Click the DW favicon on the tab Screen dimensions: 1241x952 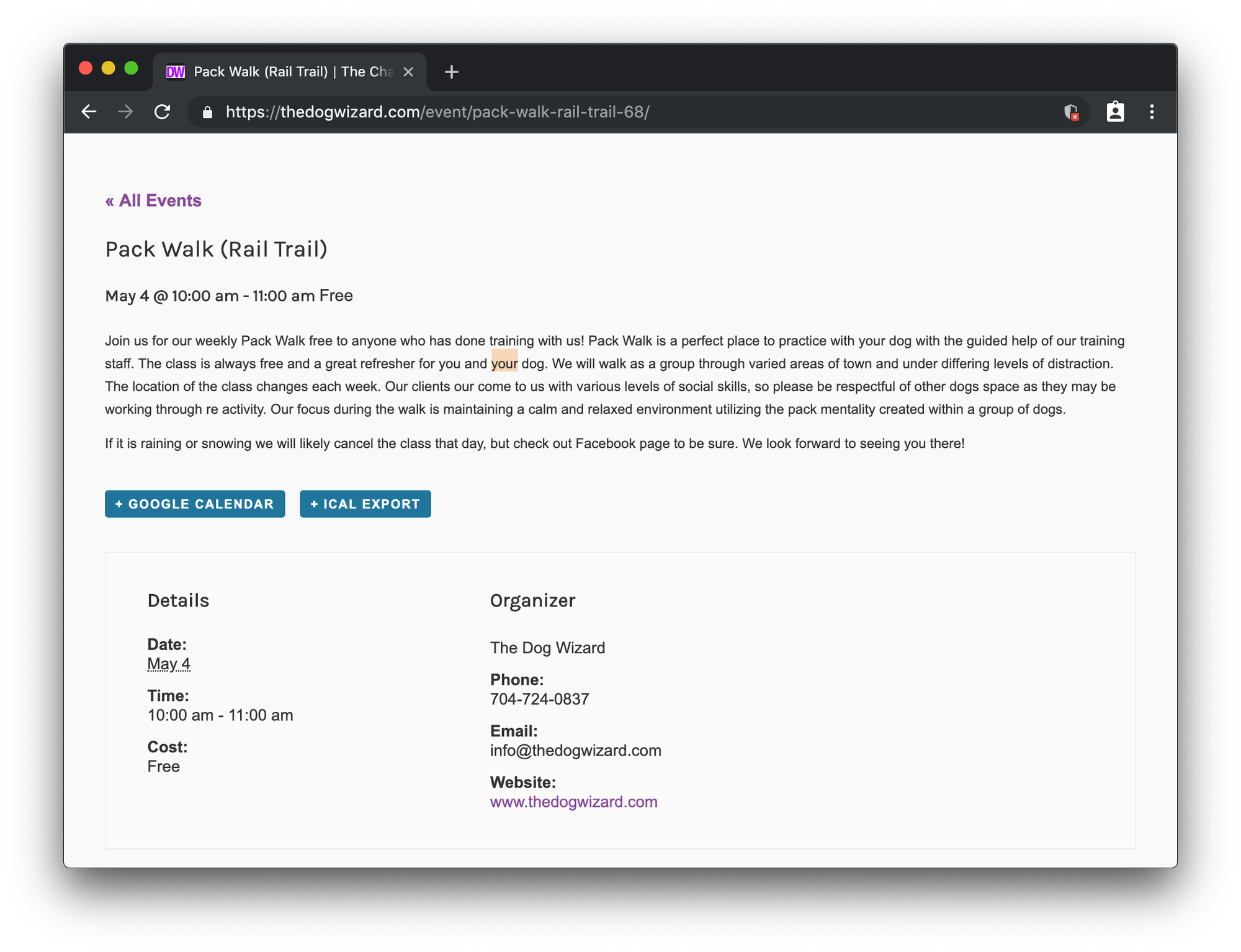(176, 72)
